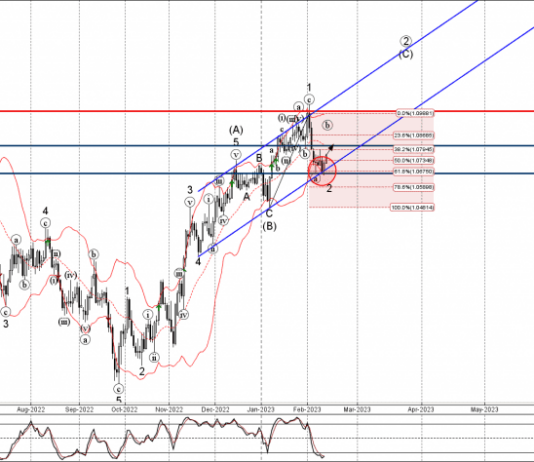Click the circled b in the retracement zone
Image resolution: width=534 pixels, height=462 pixels.
click(x=327, y=125)
